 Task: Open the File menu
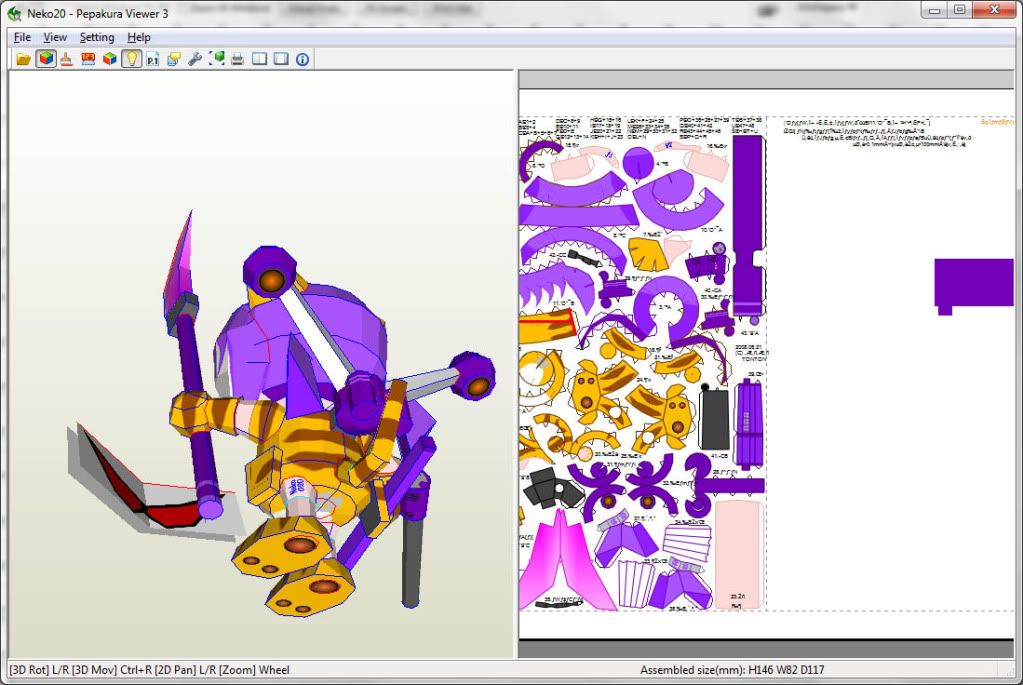(x=23, y=37)
